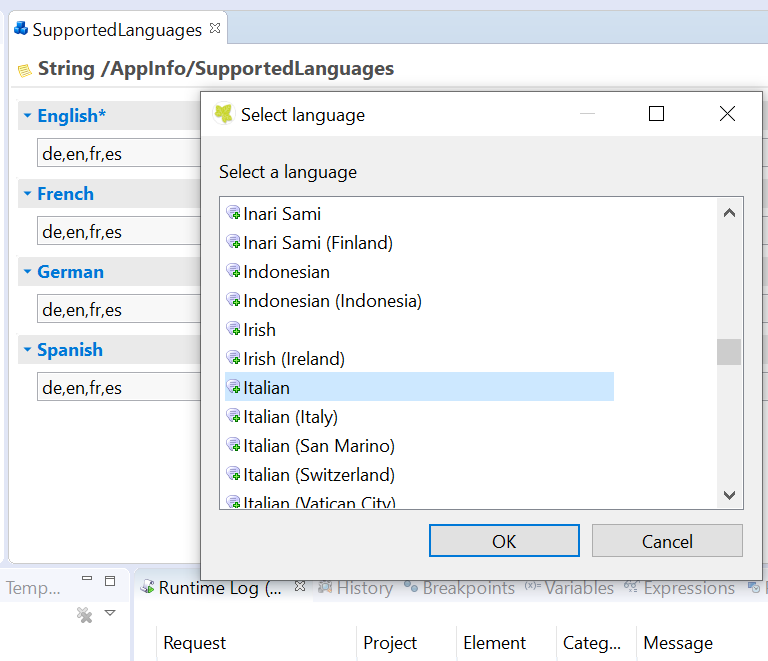Click the Select language dialog app icon
This screenshot has width=768, height=661.
coord(224,114)
